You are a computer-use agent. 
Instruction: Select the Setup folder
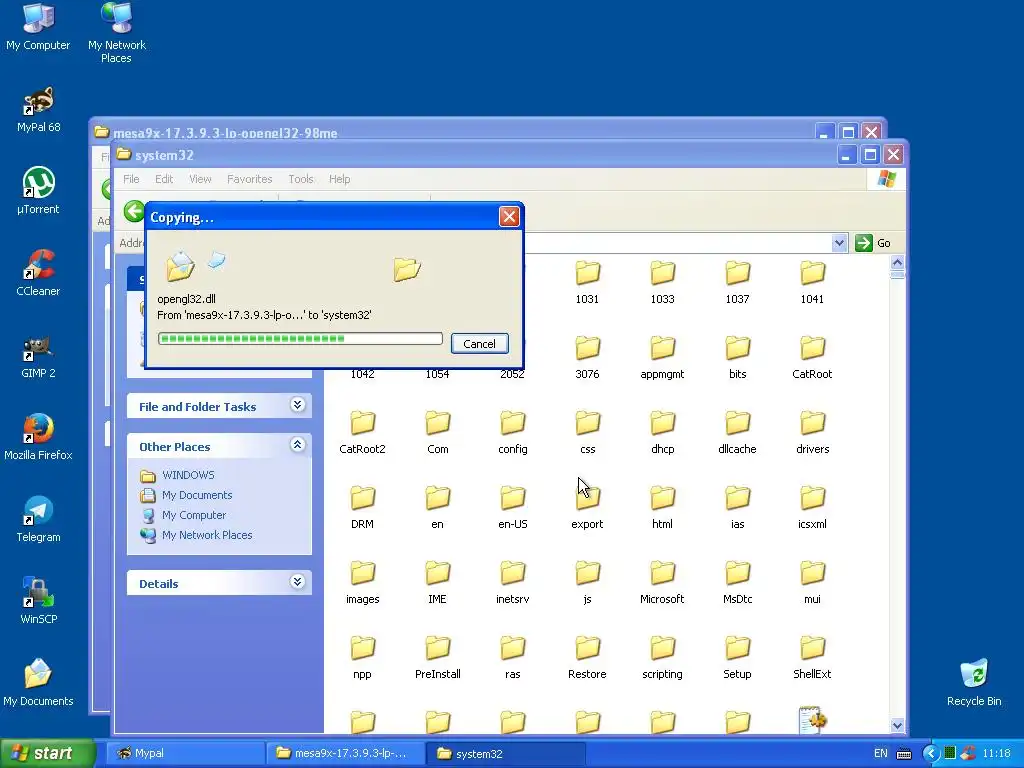click(737, 657)
